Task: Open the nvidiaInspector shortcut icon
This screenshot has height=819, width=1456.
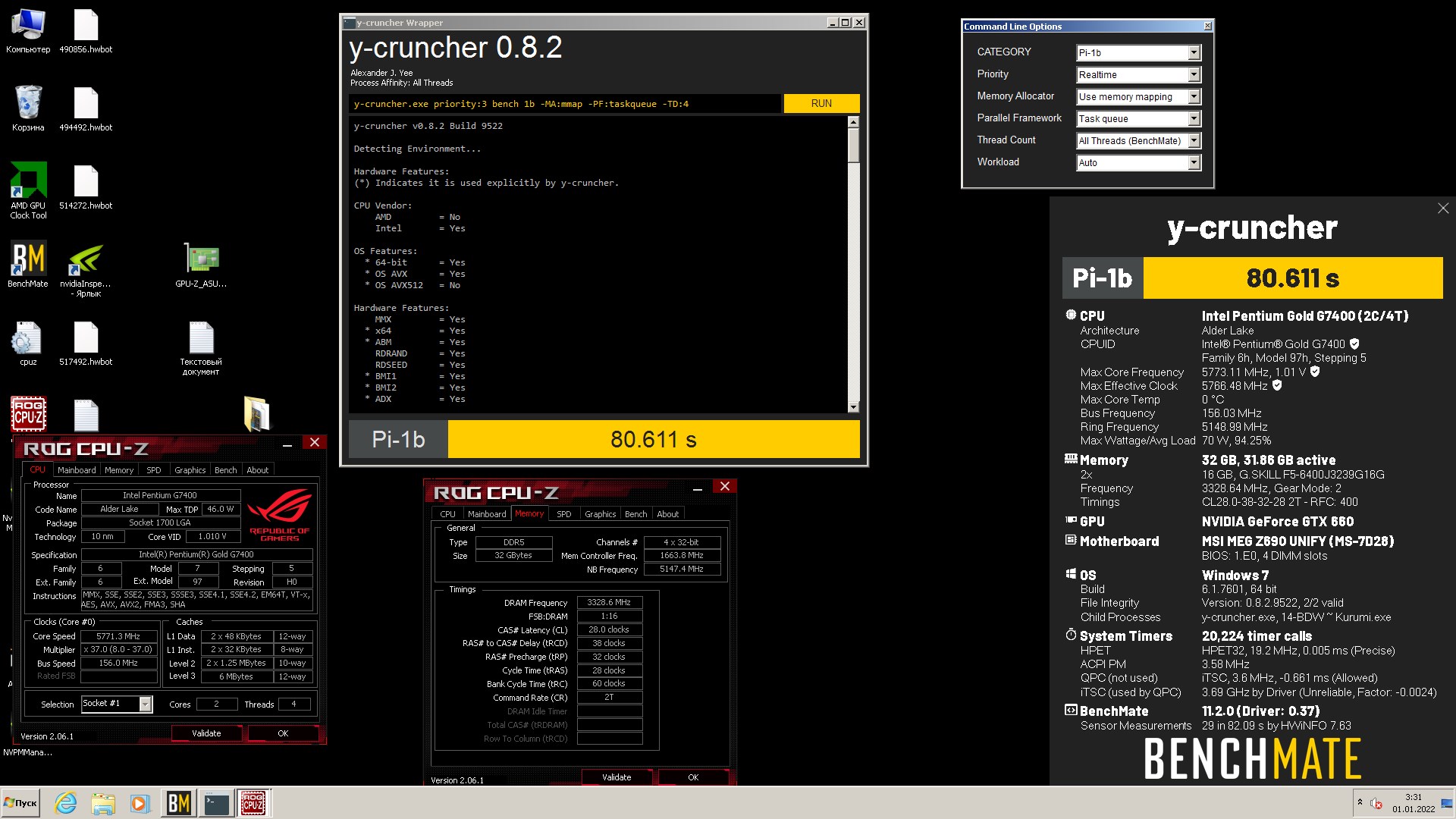Action: pyautogui.click(x=86, y=270)
